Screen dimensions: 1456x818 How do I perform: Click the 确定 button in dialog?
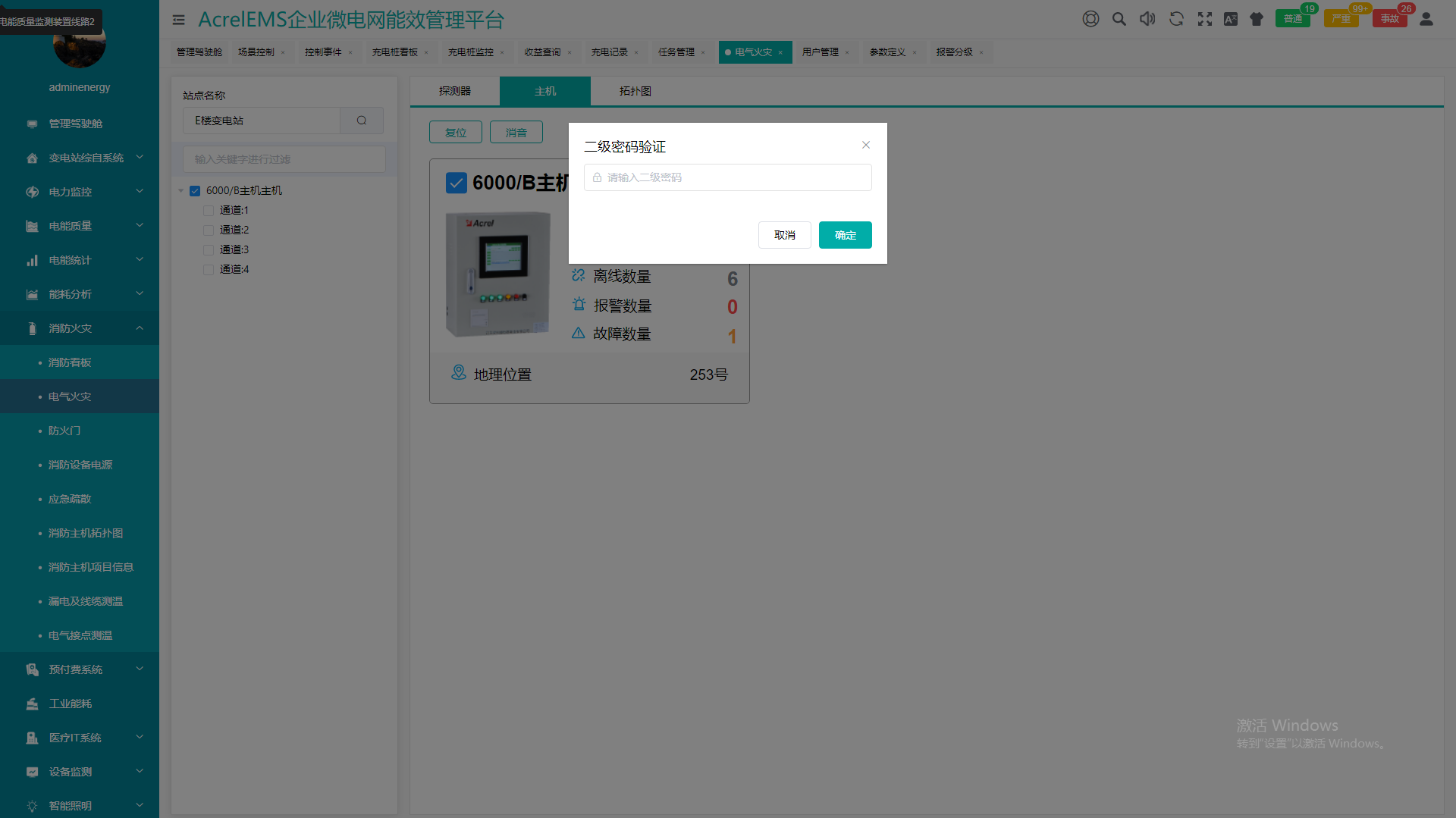845,235
